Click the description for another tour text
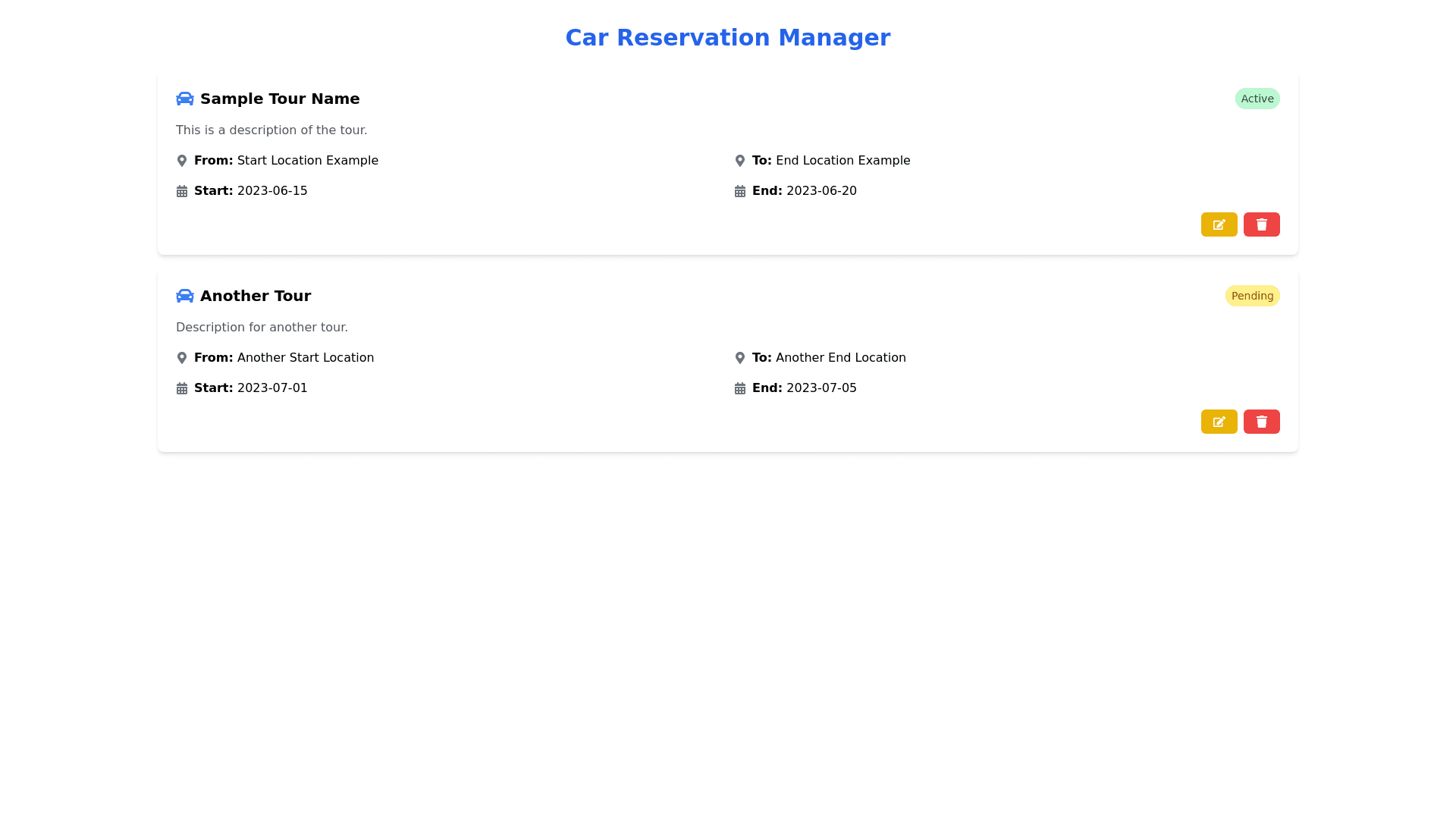The height and width of the screenshot is (819, 1456). click(262, 328)
